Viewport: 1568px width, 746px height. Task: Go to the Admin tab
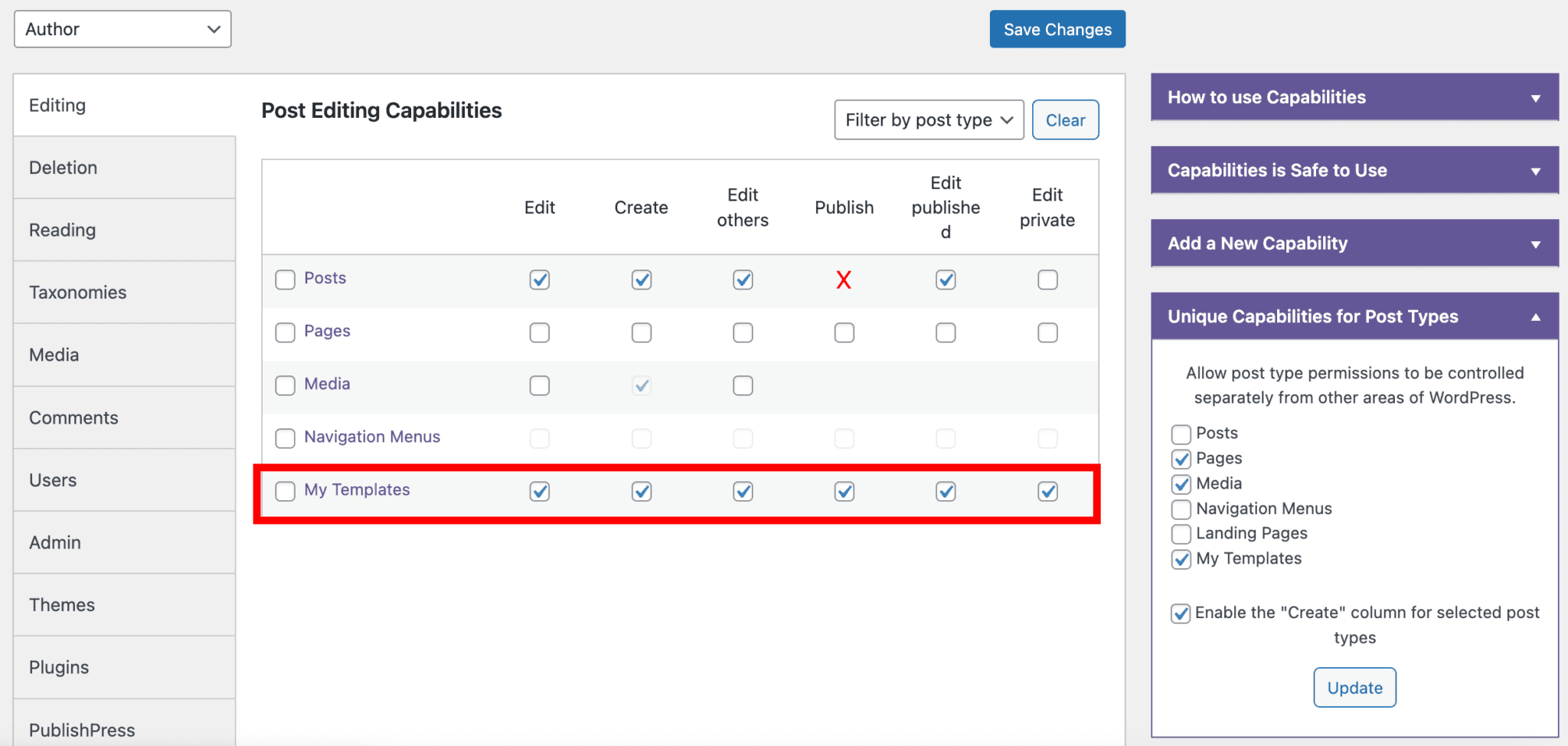pyautogui.click(x=124, y=542)
